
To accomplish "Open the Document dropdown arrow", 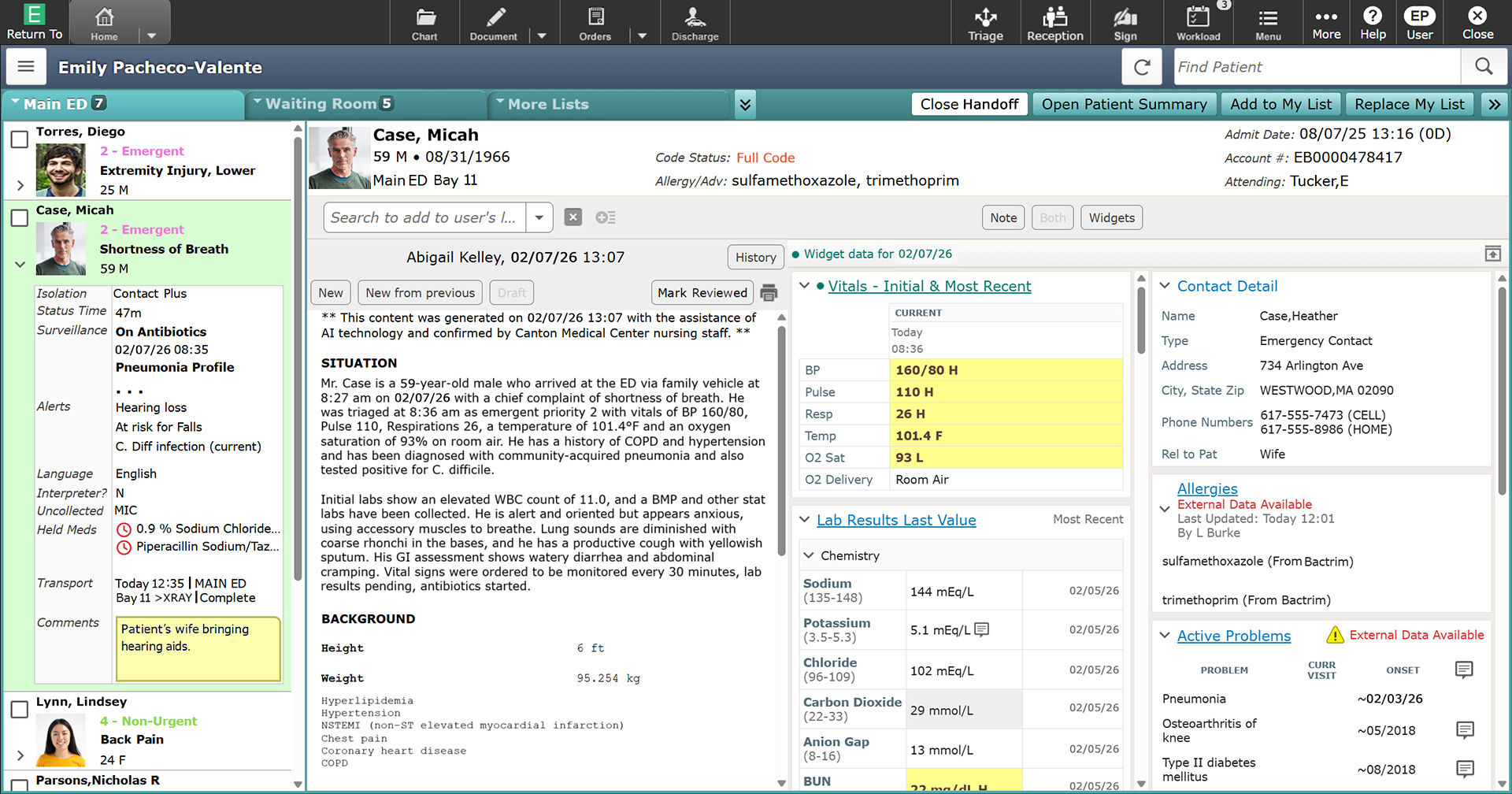I will pos(542,35).
